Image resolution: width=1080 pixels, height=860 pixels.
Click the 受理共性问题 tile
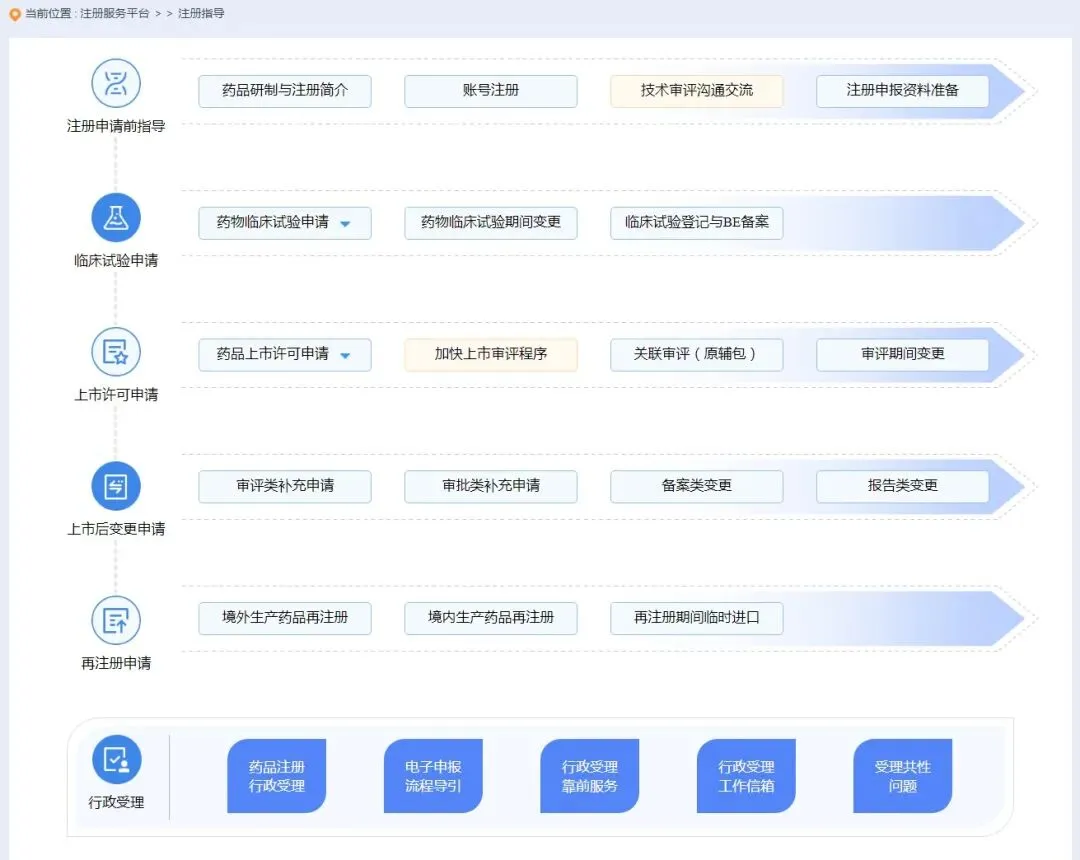(901, 776)
